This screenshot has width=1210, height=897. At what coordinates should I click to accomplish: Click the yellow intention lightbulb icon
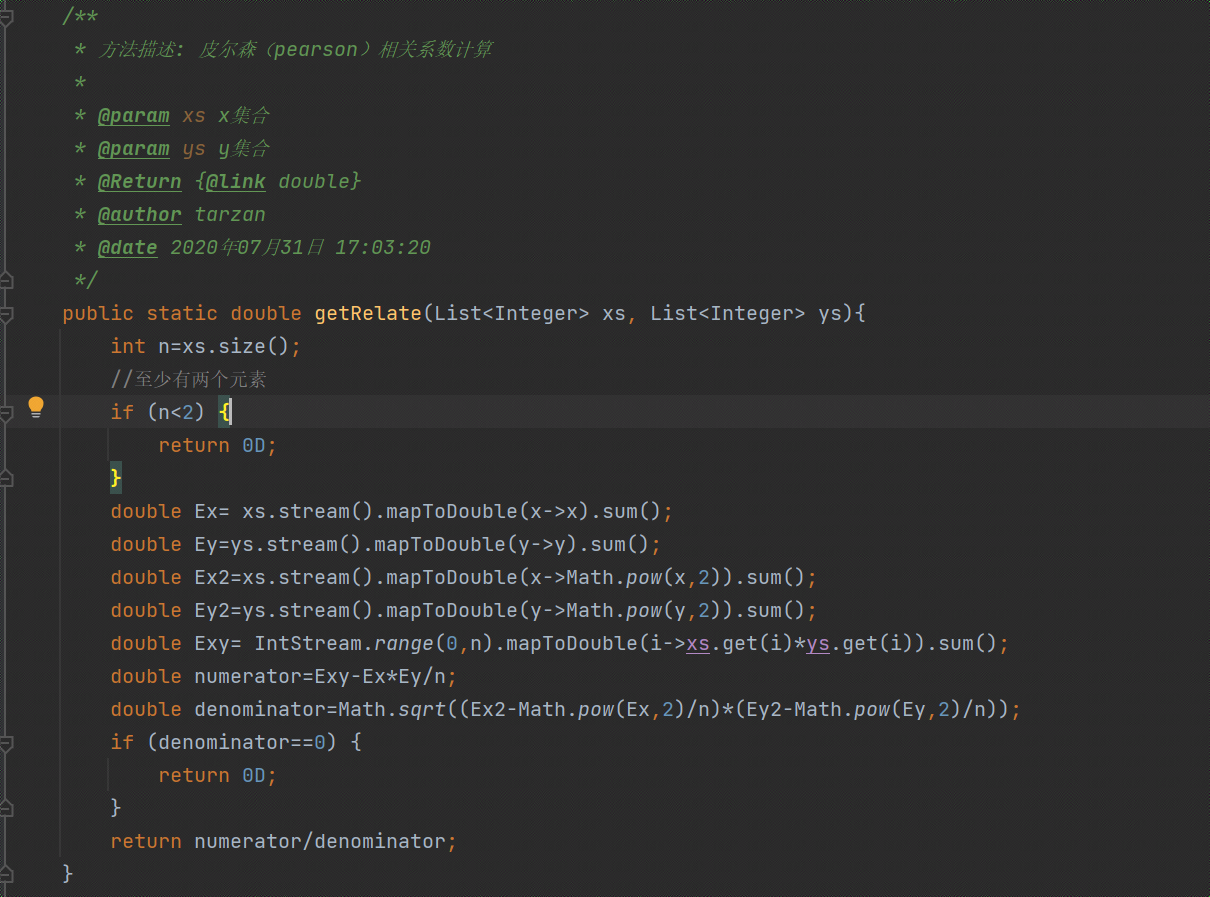pos(36,406)
